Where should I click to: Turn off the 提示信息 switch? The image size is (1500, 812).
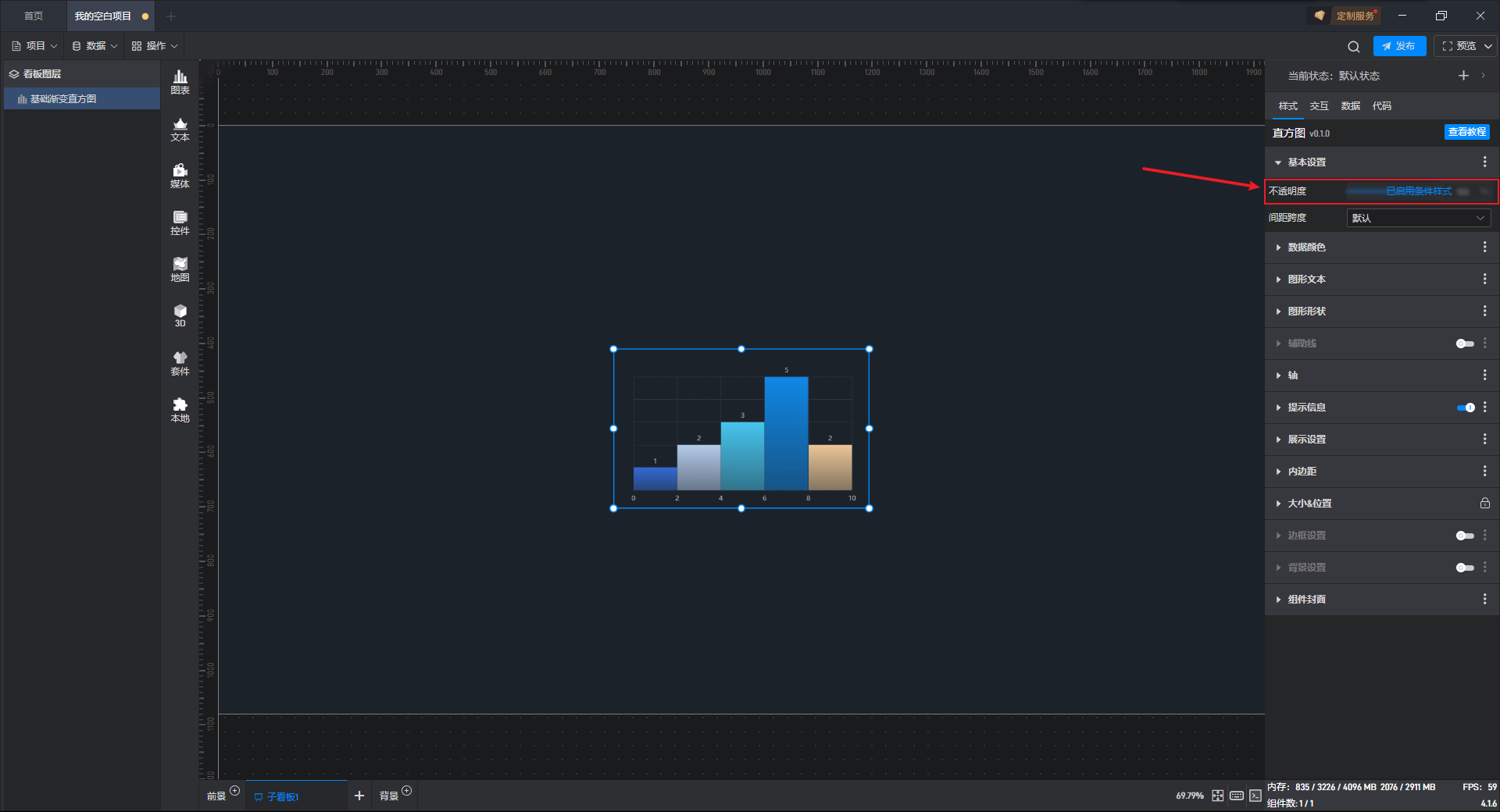(1465, 408)
